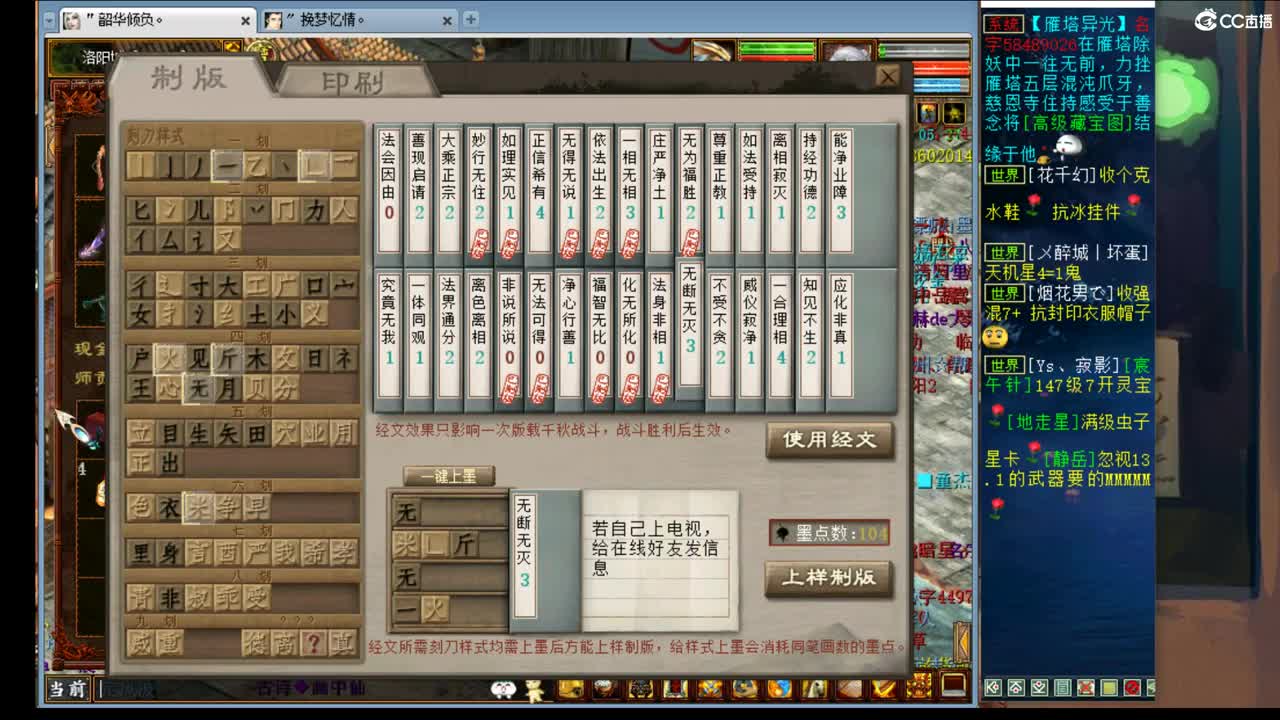Pick the 一体同观 scripture slip

coord(419,335)
